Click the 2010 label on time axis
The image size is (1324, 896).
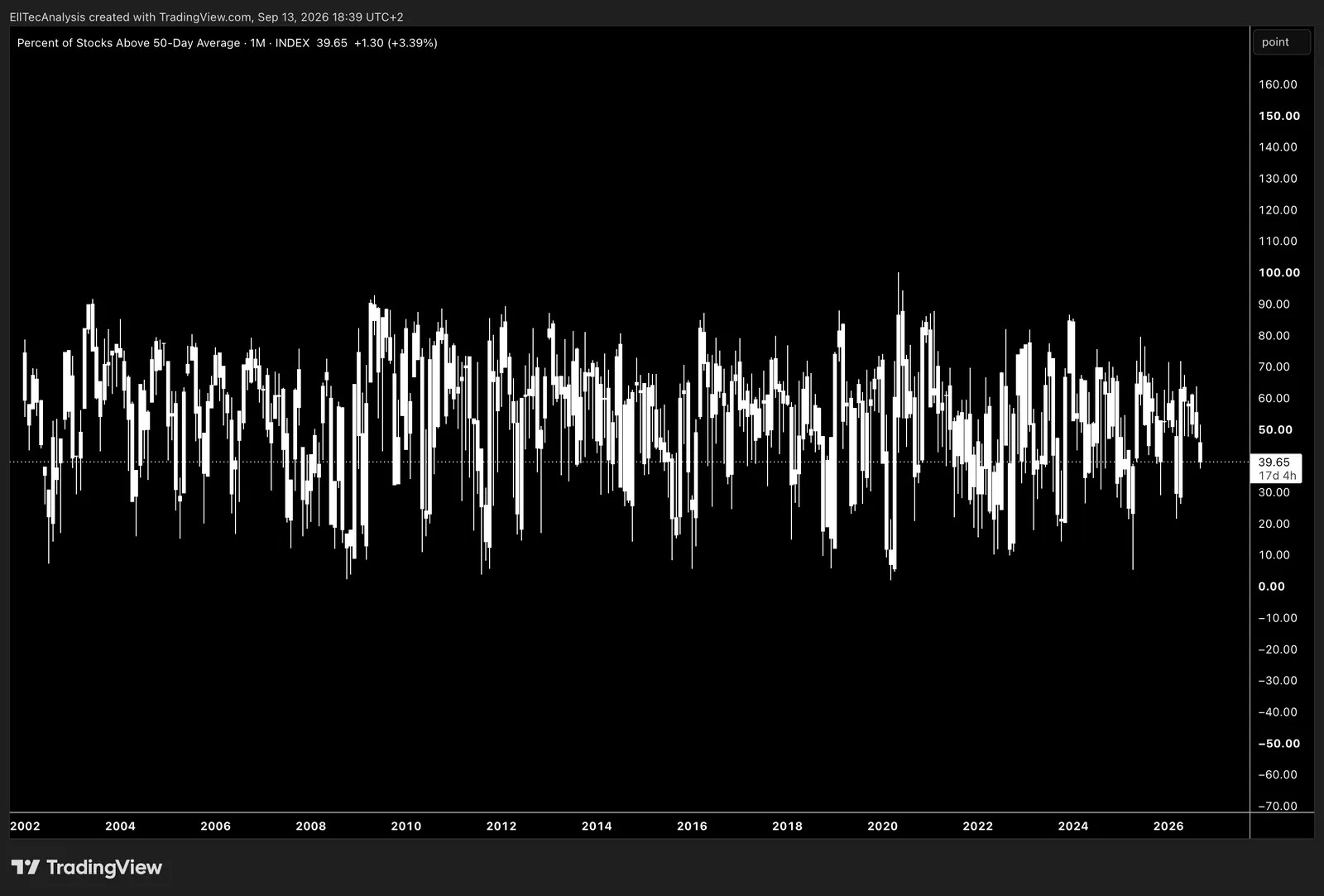406,826
